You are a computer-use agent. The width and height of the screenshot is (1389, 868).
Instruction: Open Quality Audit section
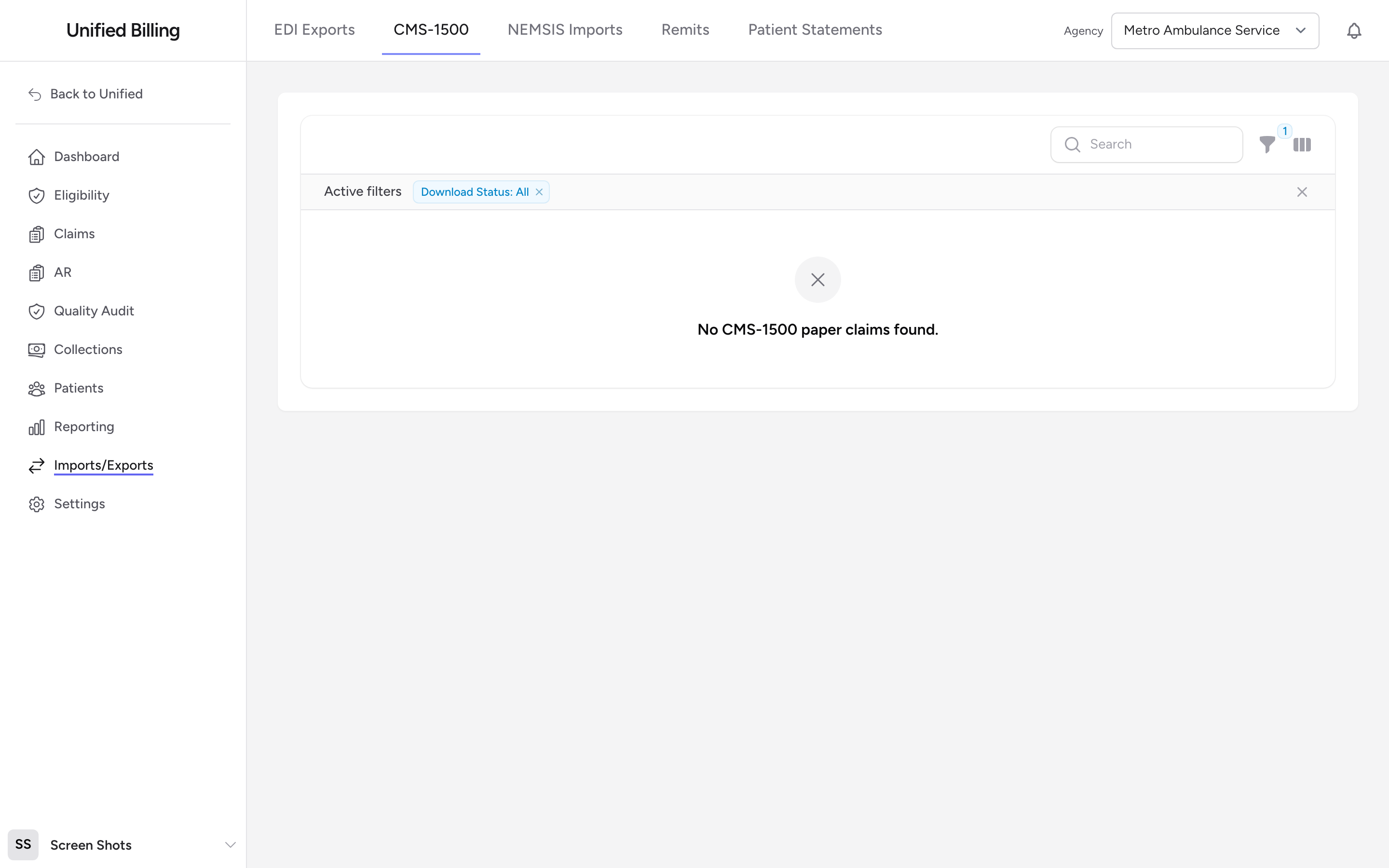point(94,311)
